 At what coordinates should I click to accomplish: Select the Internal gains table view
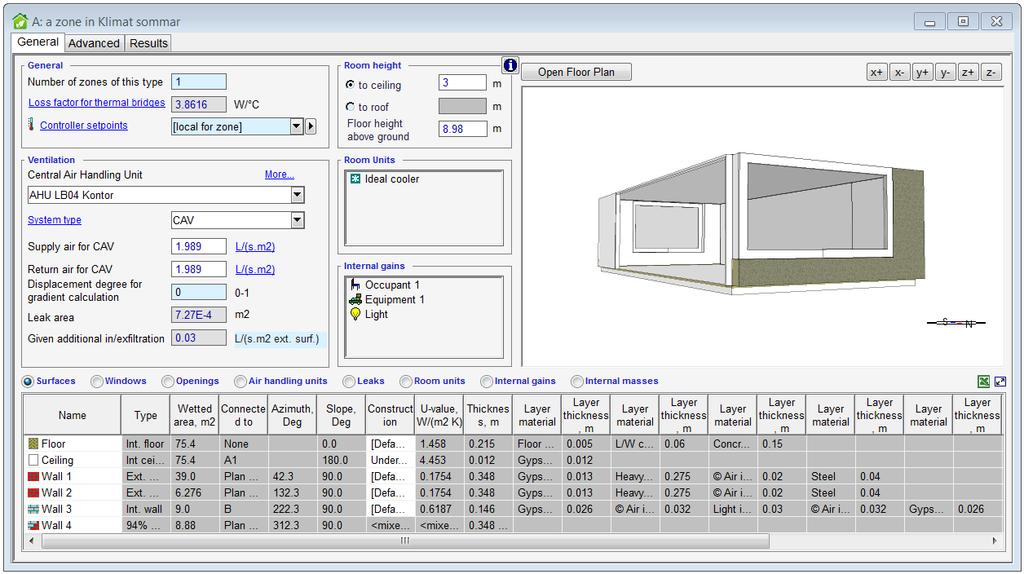[487, 381]
